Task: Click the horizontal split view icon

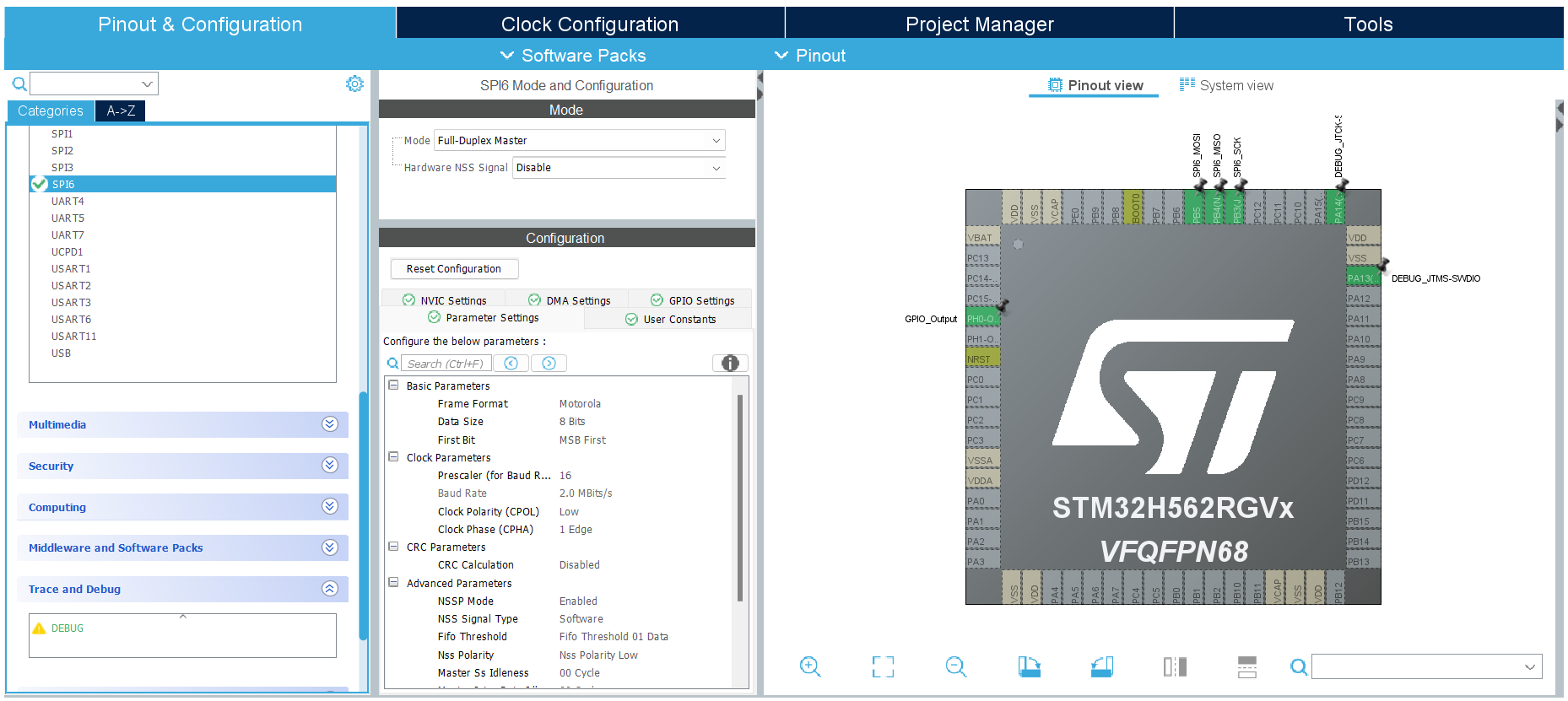Action: (1247, 666)
